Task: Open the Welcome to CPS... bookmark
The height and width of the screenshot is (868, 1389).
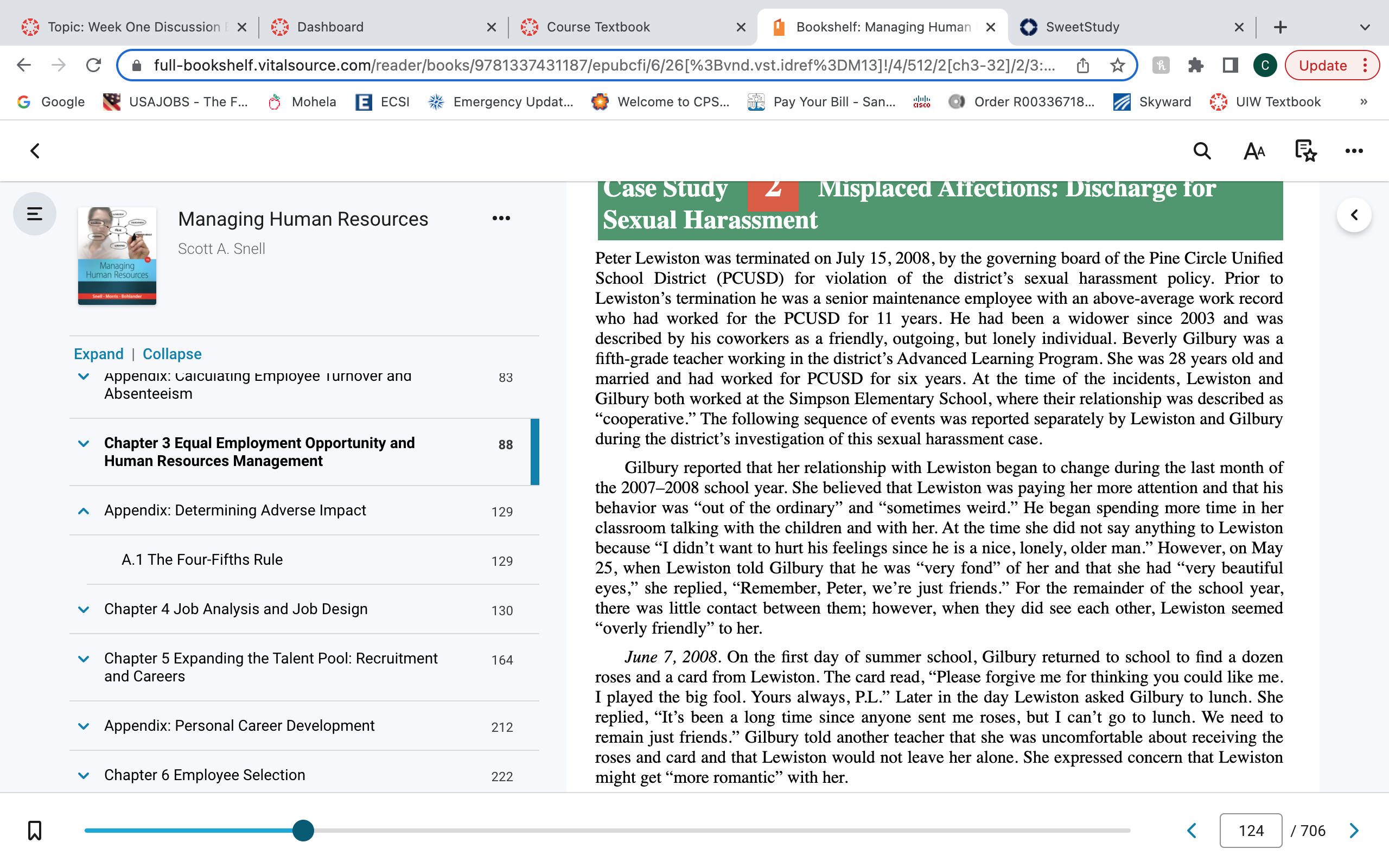Action: (661, 101)
